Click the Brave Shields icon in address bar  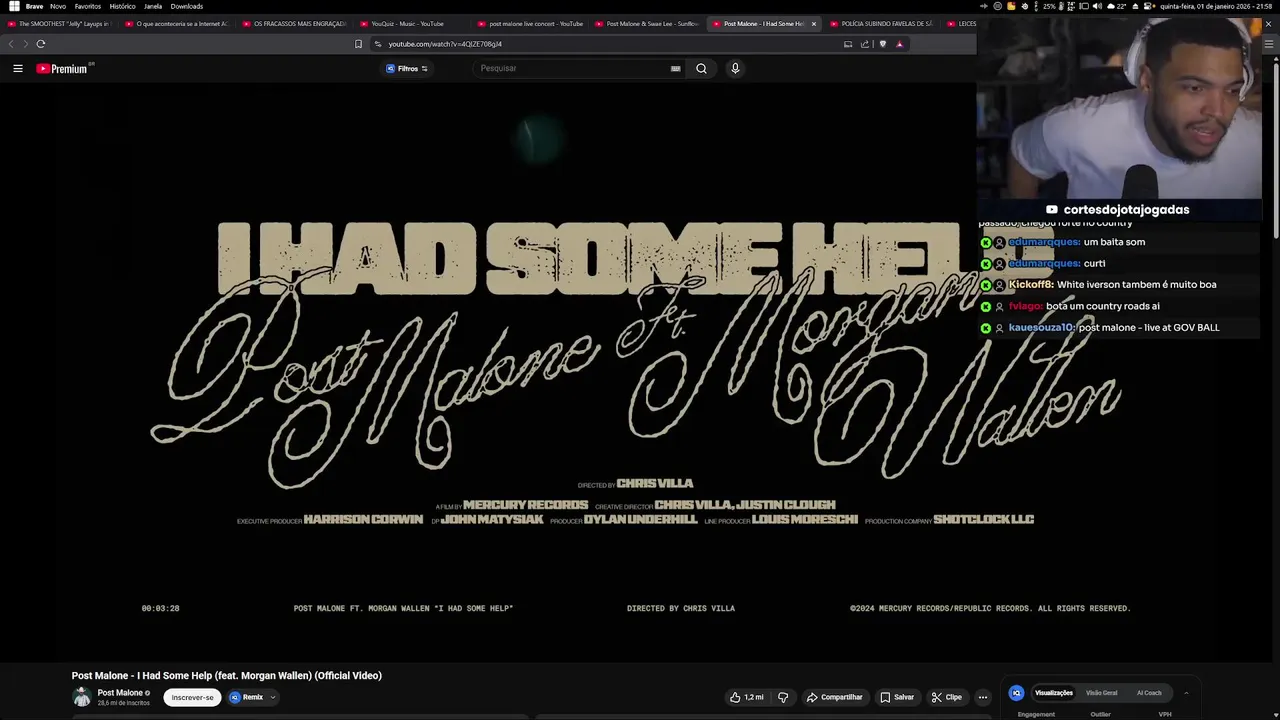[883, 43]
